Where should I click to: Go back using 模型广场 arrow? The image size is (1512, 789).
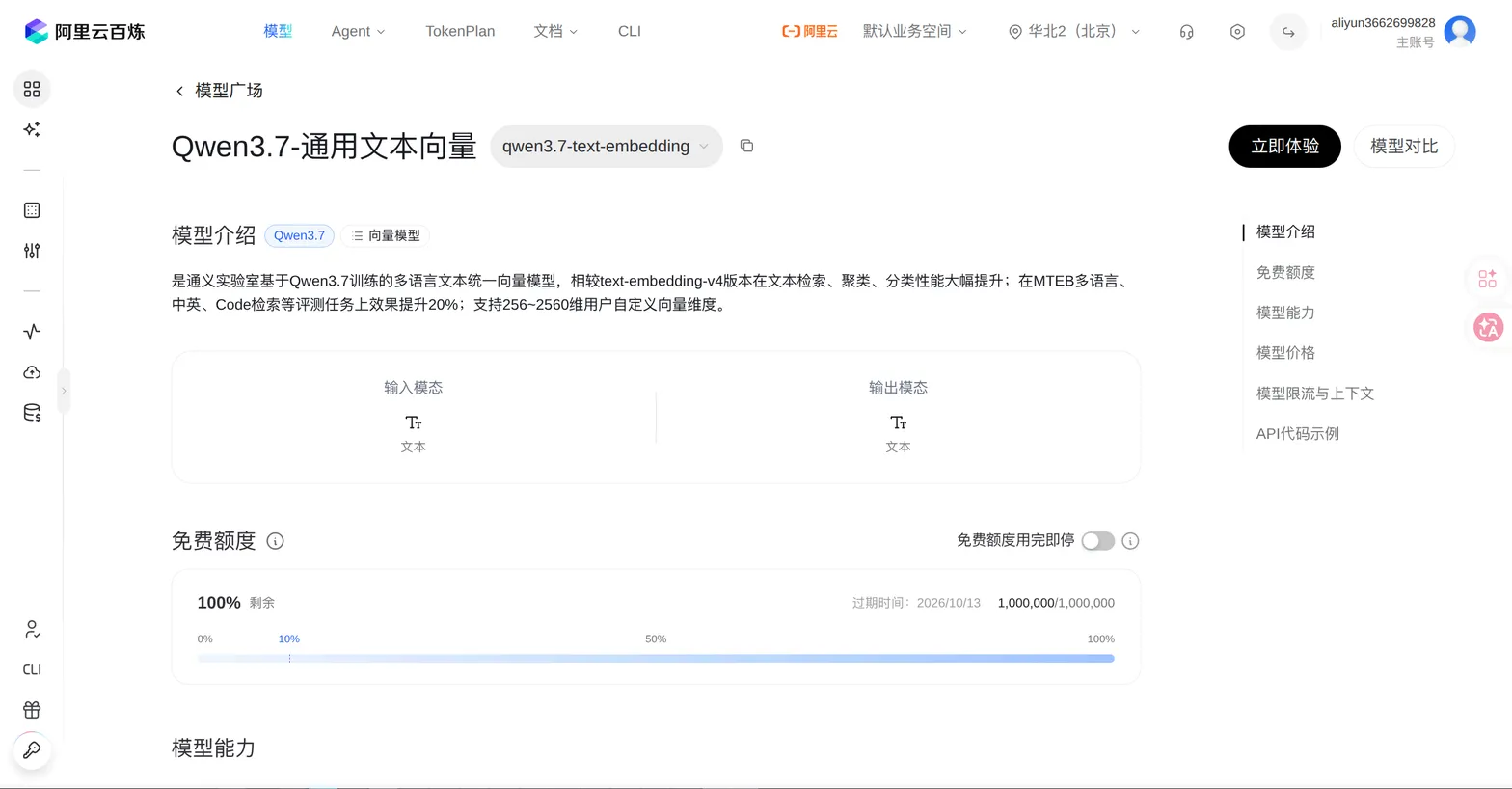(179, 91)
